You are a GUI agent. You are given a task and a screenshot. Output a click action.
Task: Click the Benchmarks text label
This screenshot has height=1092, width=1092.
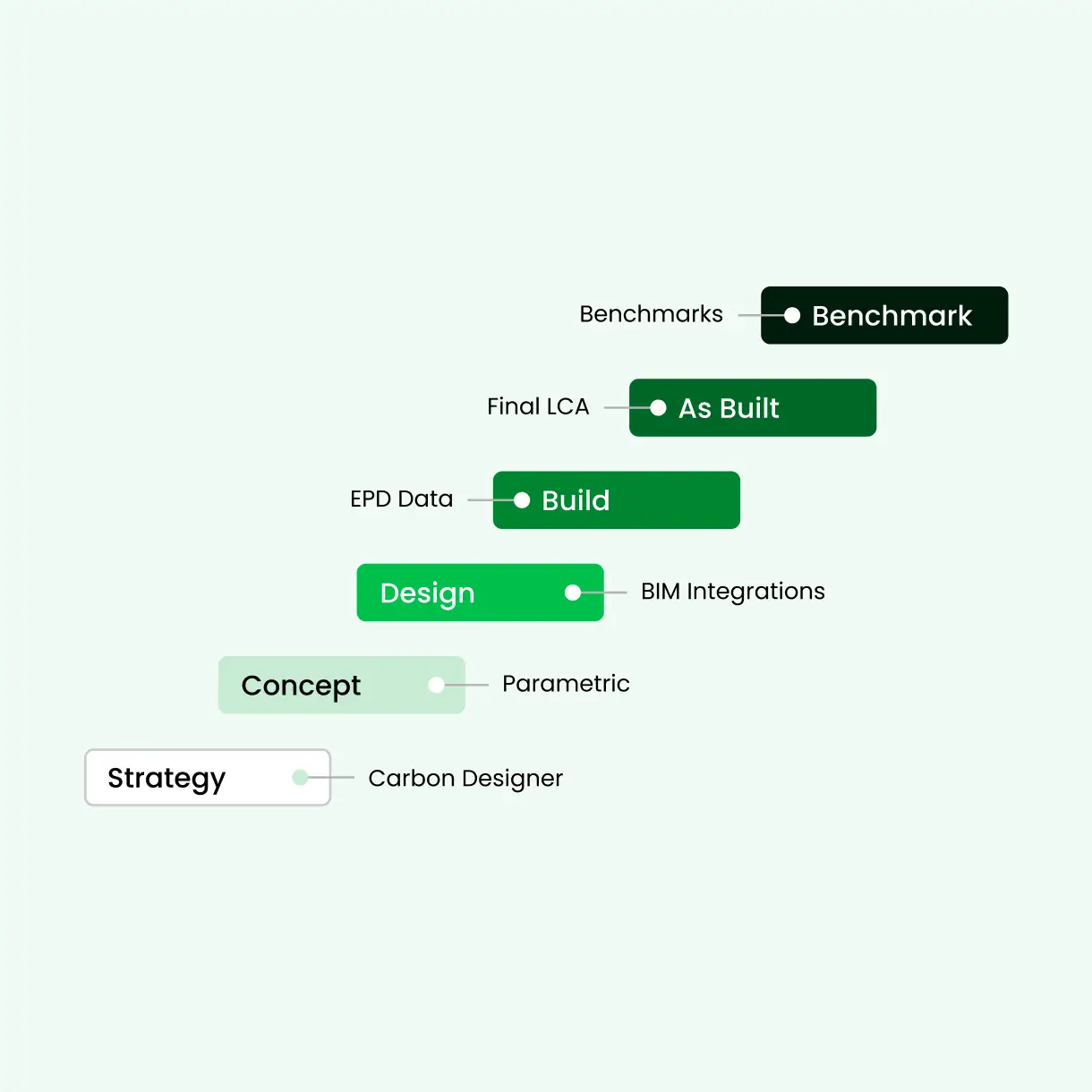[x=651, y=314]
